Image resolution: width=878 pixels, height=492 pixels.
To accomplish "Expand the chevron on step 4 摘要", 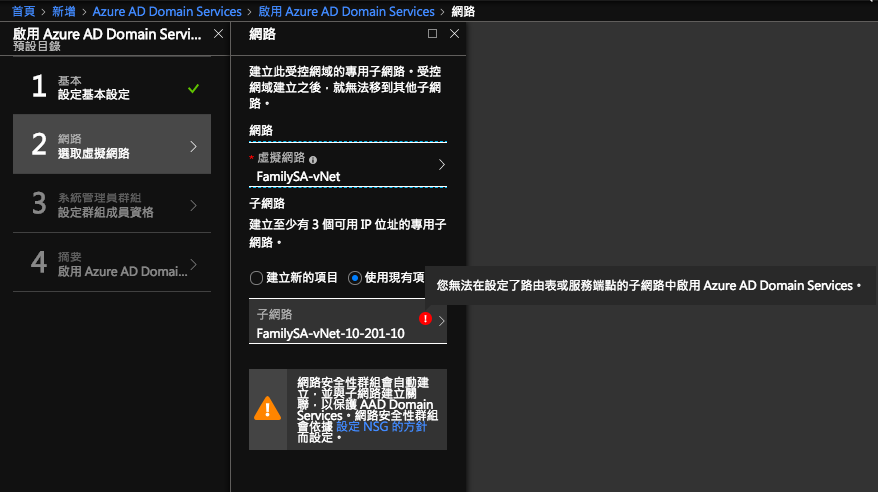I will tap(194, 264).
